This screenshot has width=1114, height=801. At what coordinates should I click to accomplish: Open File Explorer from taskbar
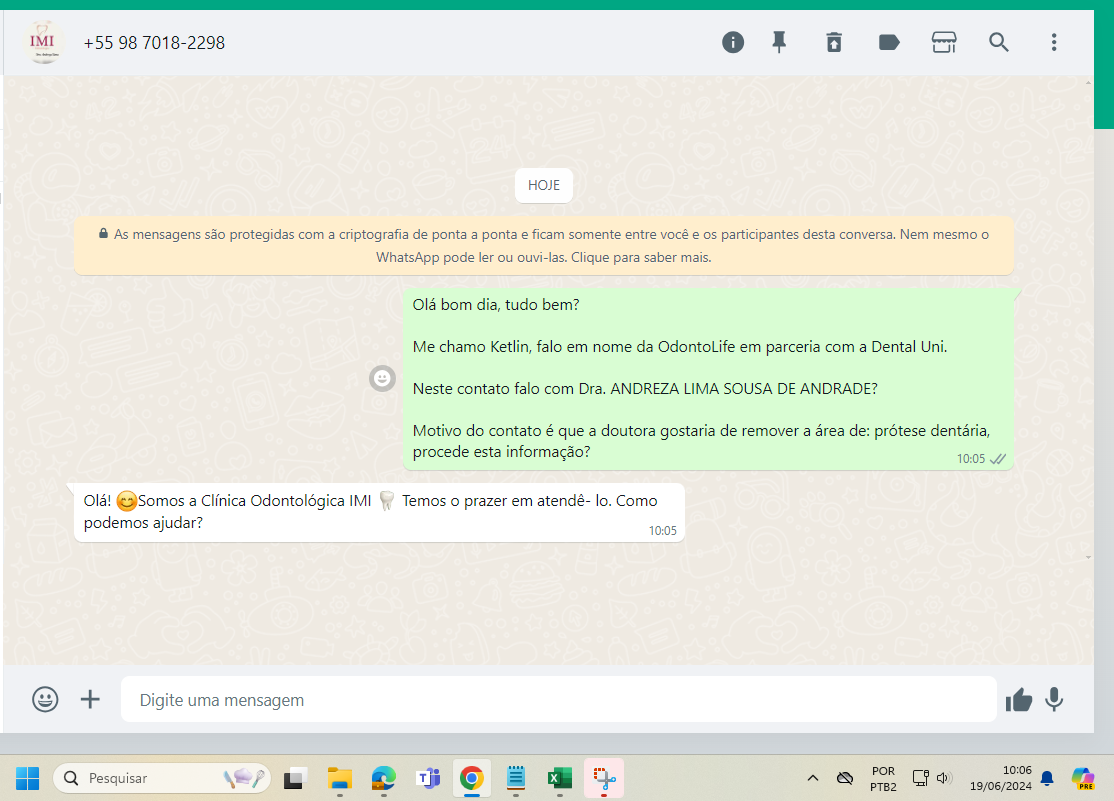click(340, 778)
